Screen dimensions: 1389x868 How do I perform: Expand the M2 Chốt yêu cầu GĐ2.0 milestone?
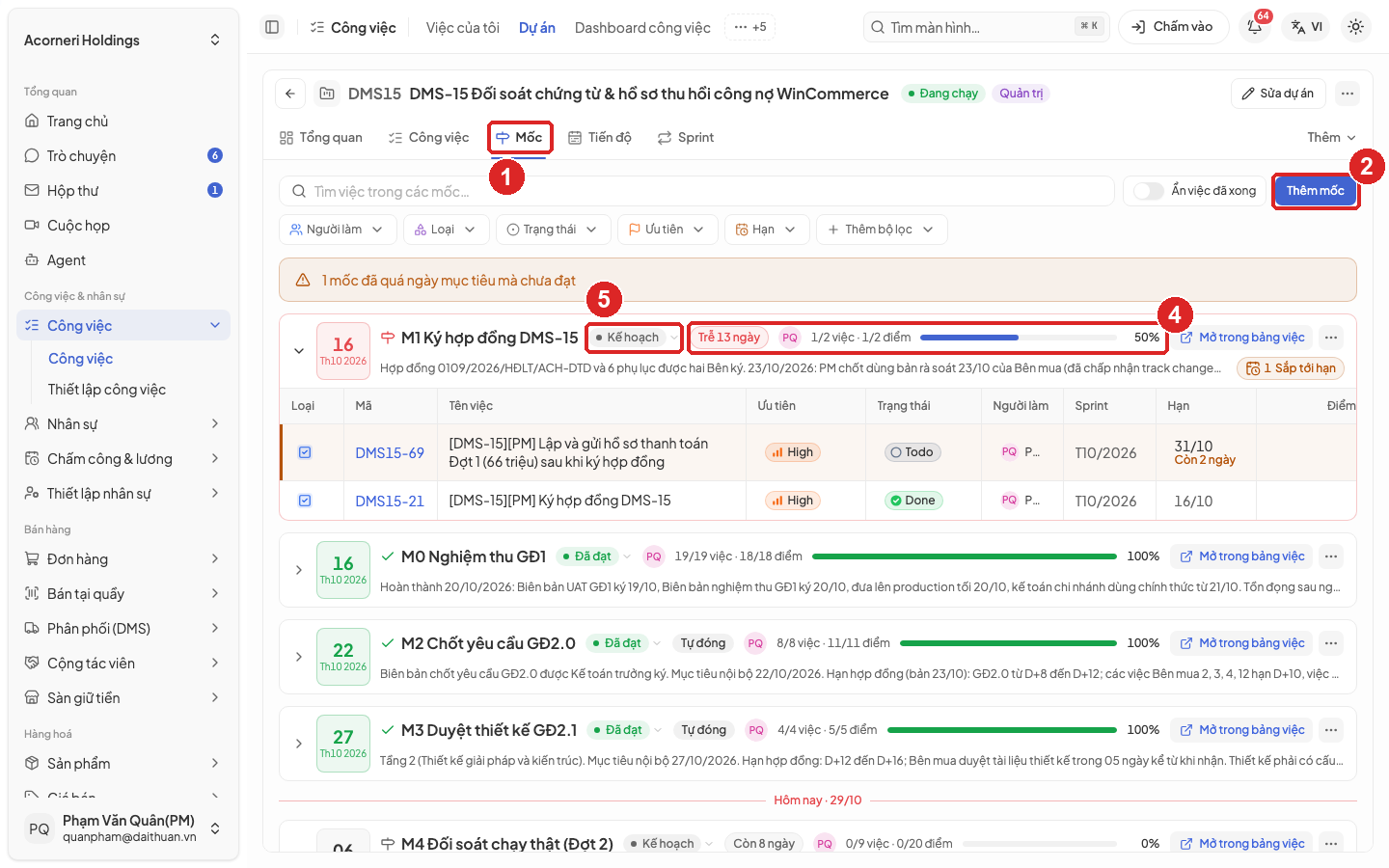point(299,657)
